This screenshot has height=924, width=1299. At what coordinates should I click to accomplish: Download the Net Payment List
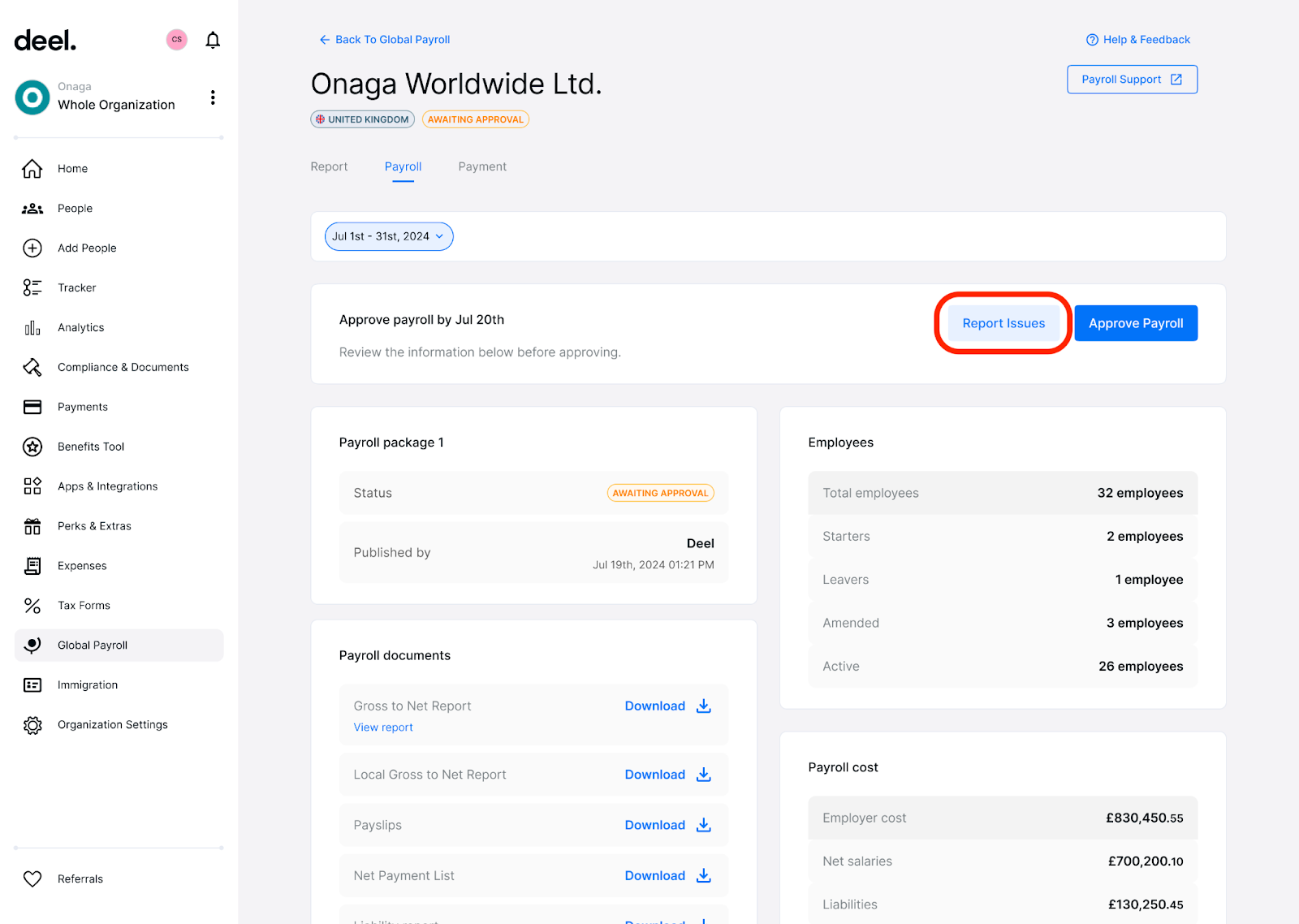pyautogui.click(x=667, y=875)
